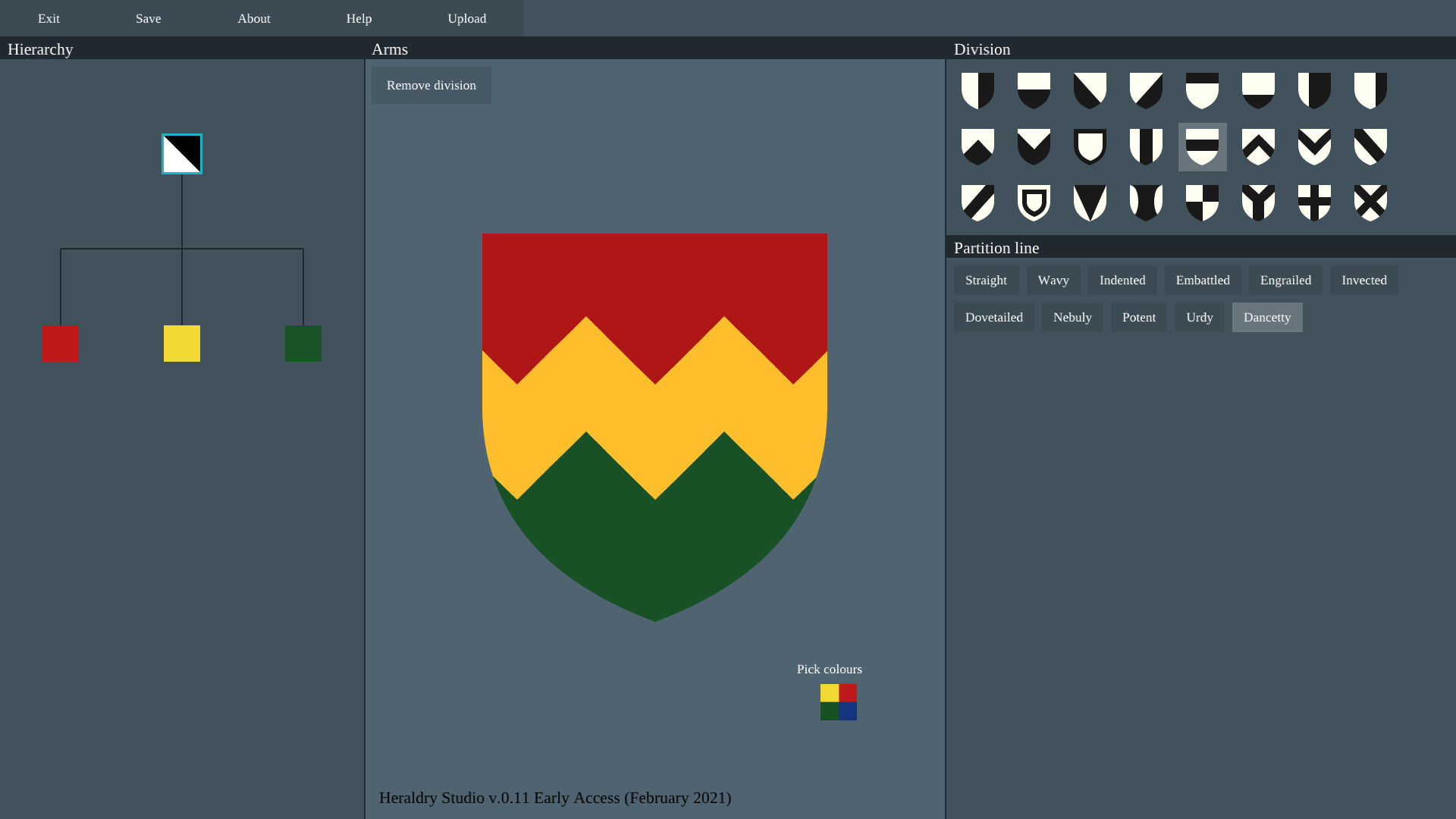This screenshot has height=819, width=1456.
Task: Select the red child node in hierarchy
Action: coord(61,344)
